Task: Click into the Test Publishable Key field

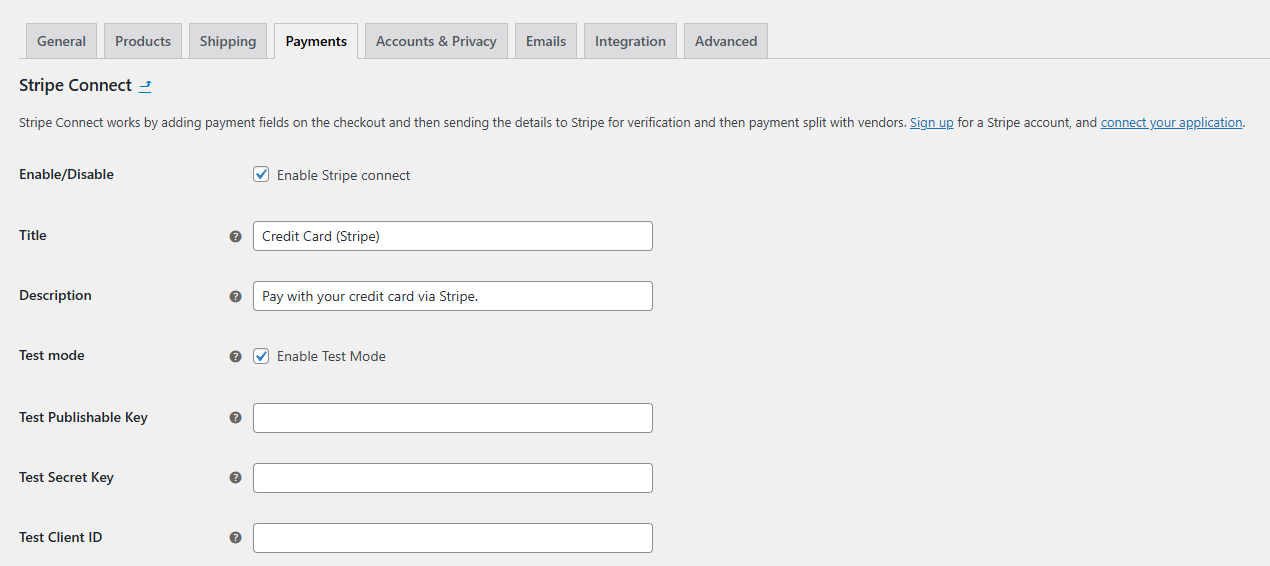Action: (453, 418)
